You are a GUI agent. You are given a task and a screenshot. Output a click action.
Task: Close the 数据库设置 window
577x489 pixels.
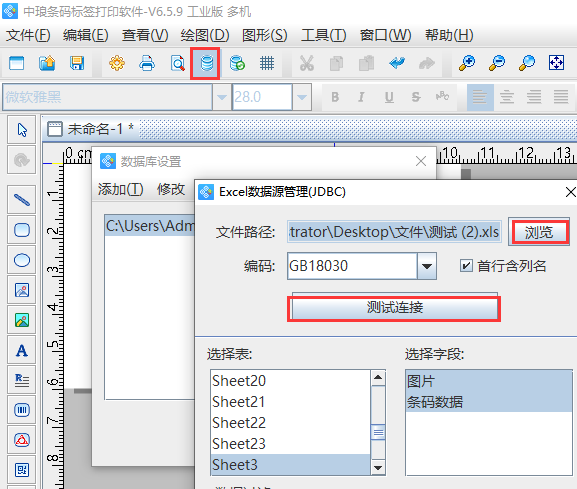(421, 161)
